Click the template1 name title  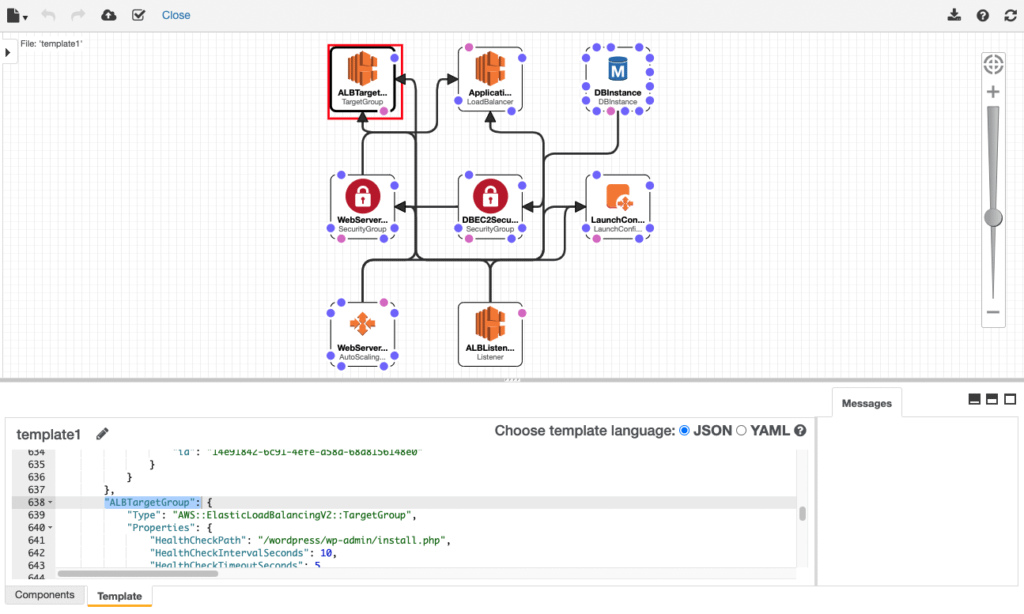48,434
